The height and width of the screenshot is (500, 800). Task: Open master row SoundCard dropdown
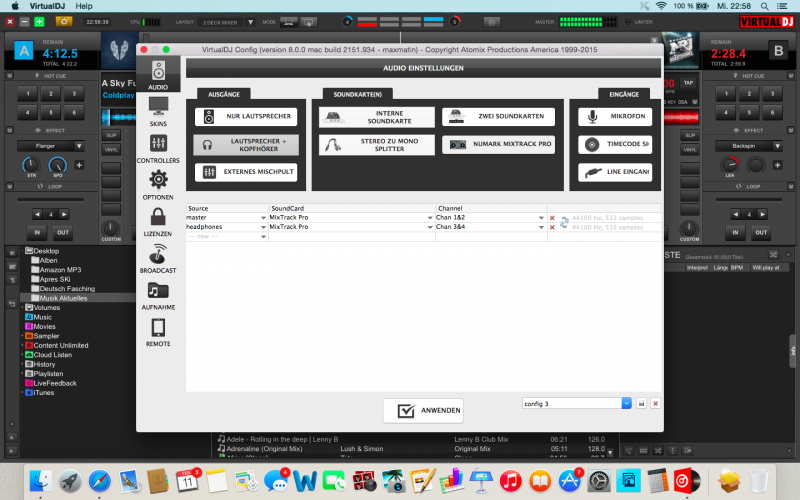point(430,218)
